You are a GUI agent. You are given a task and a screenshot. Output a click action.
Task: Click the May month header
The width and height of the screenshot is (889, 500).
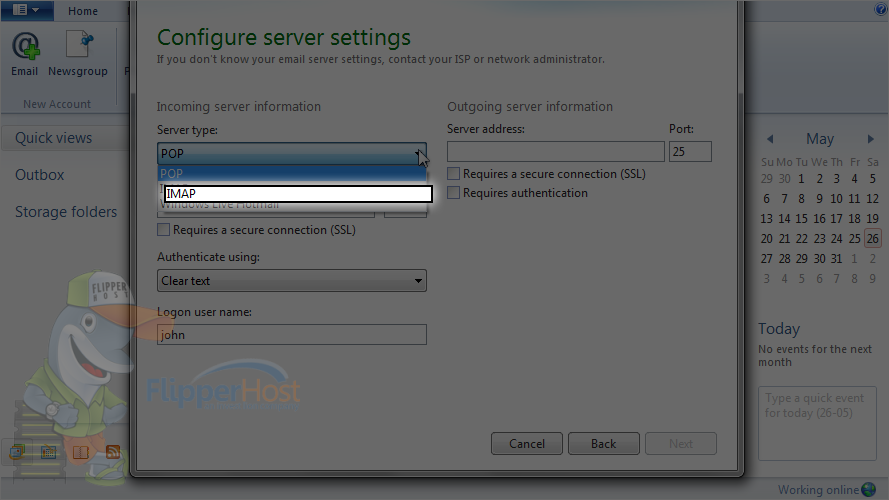click(x=820, y=139)
